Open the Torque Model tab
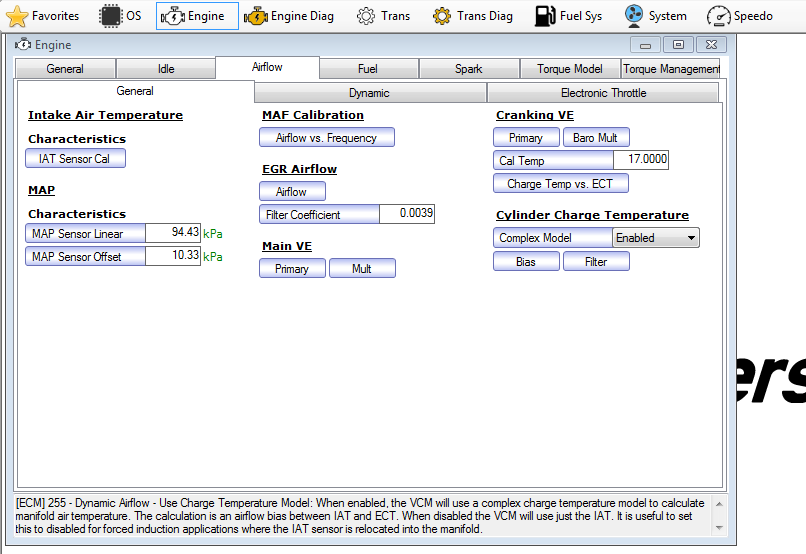The height and width of the screenshot is (554, 806). [569, 69]
